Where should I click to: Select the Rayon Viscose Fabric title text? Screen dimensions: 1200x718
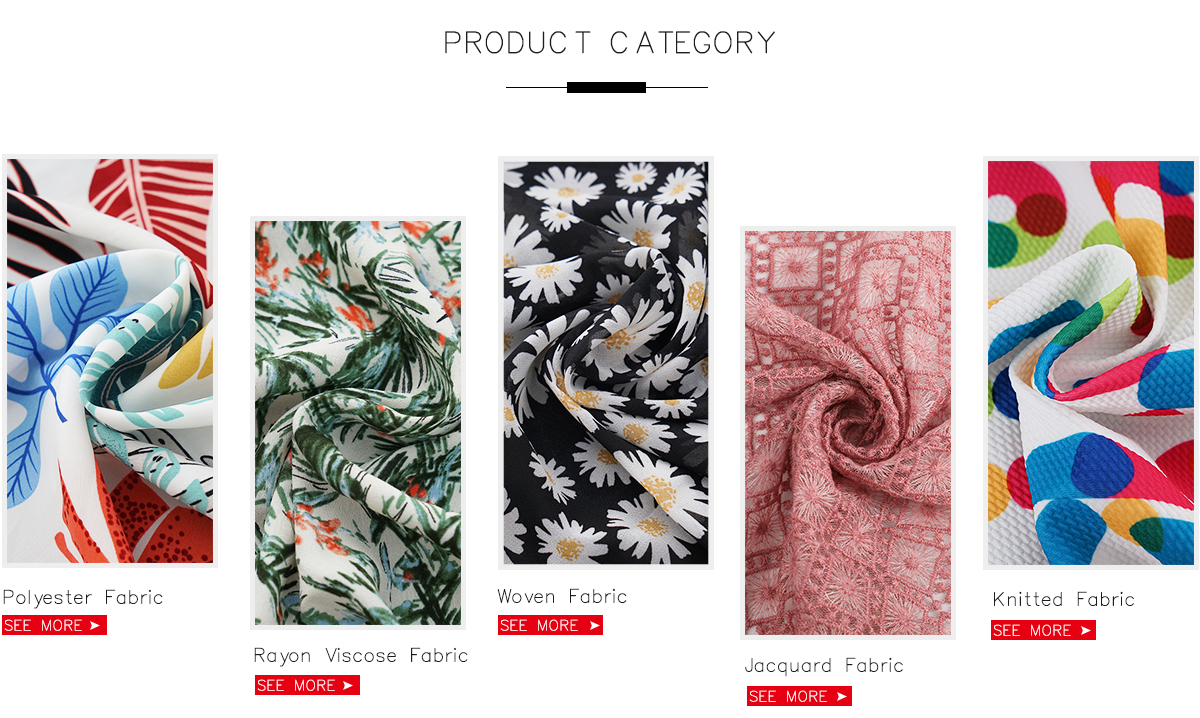pyautogui.click(x=361, y=656)
